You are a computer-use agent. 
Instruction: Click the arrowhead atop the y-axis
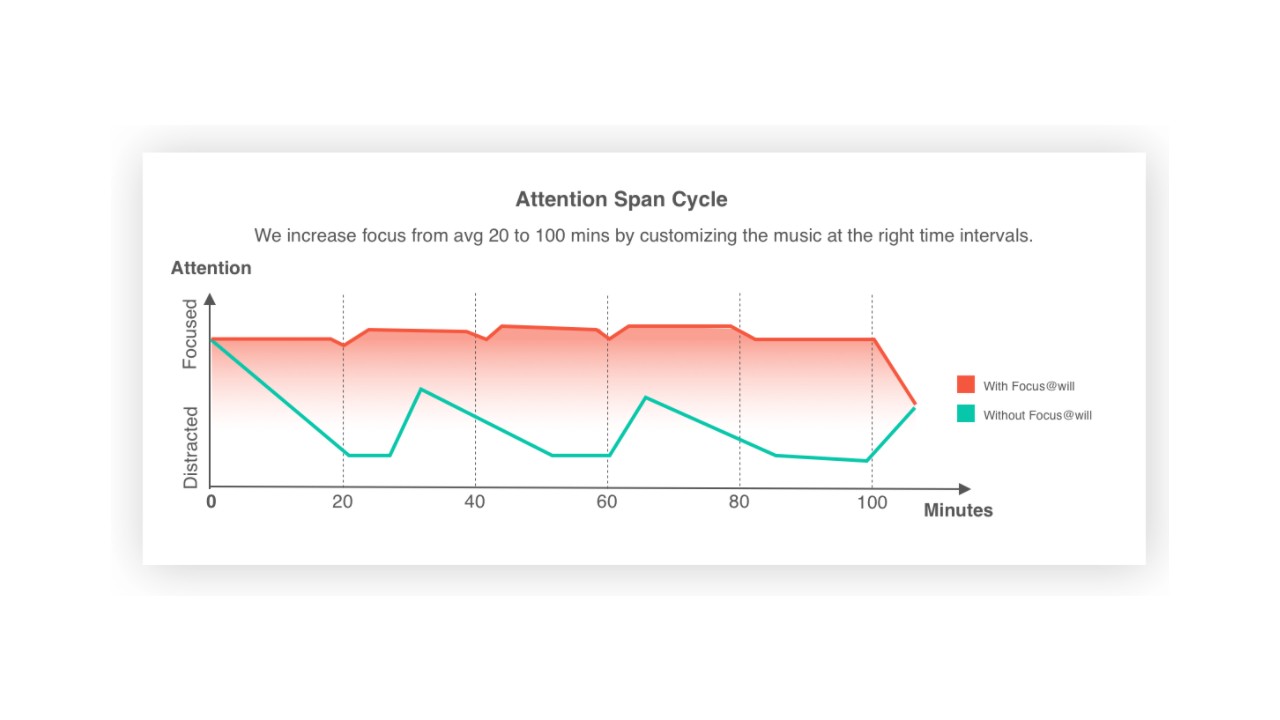(x=210, y=298)
